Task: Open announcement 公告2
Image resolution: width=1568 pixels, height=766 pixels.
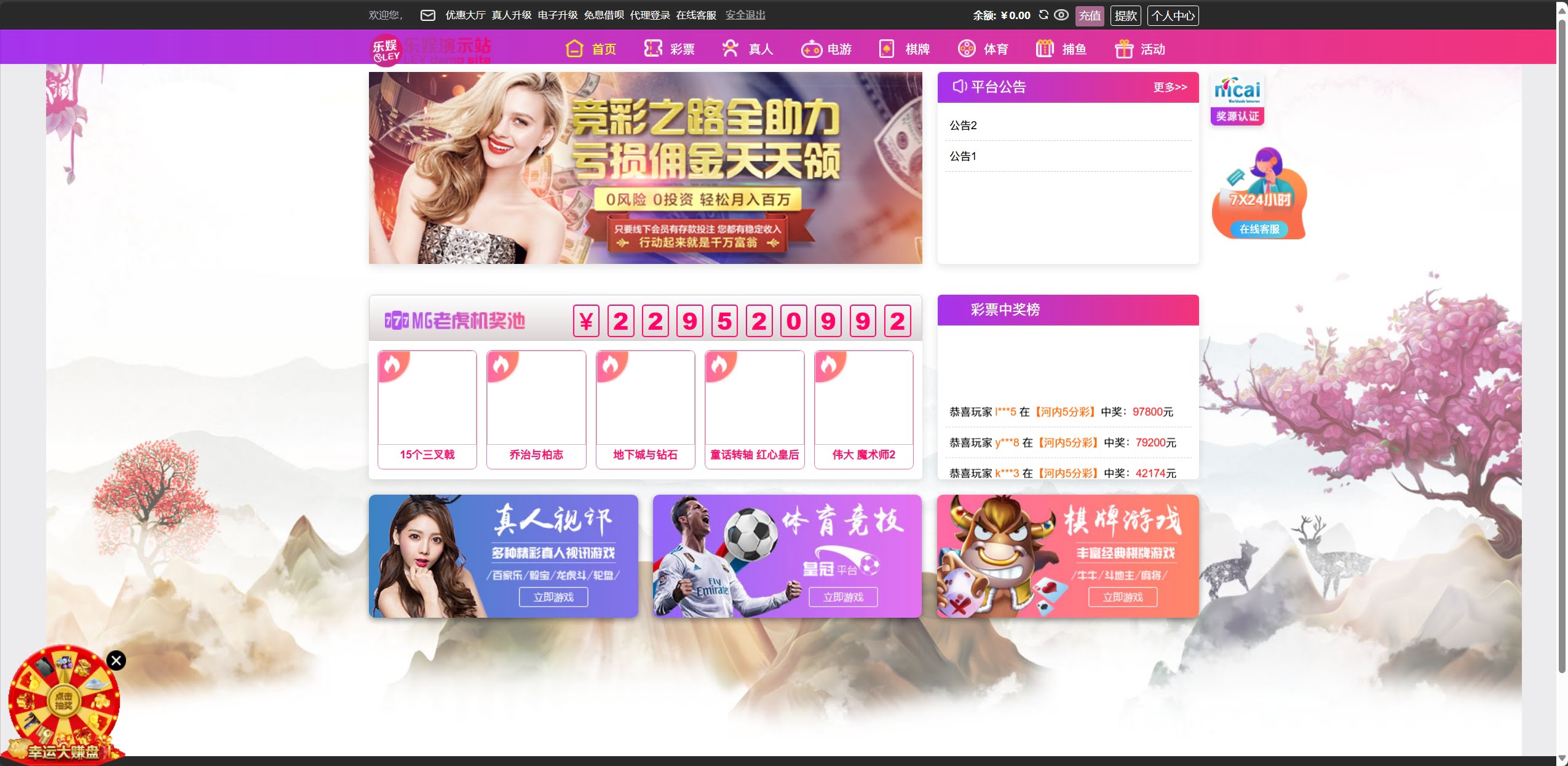Action: click(x=963, y=126)
